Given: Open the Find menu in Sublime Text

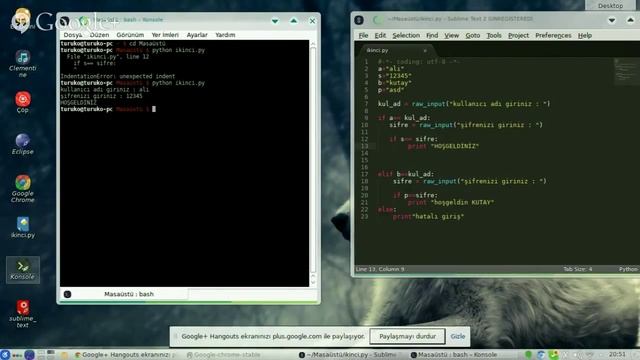Looking at the screenshot, I should (x=432, y=36).
